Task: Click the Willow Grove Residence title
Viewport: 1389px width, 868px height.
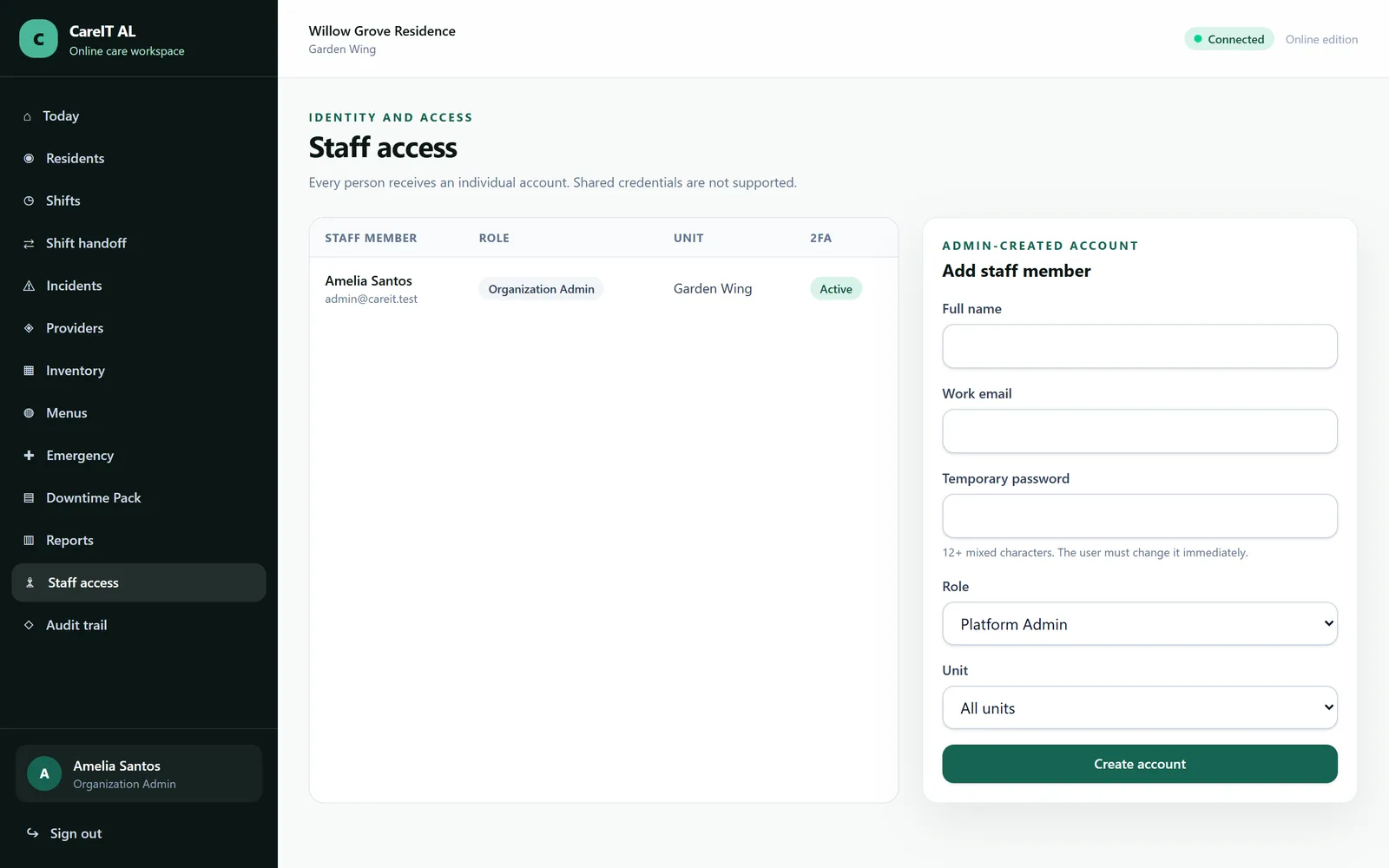Action: click(382, 31)
